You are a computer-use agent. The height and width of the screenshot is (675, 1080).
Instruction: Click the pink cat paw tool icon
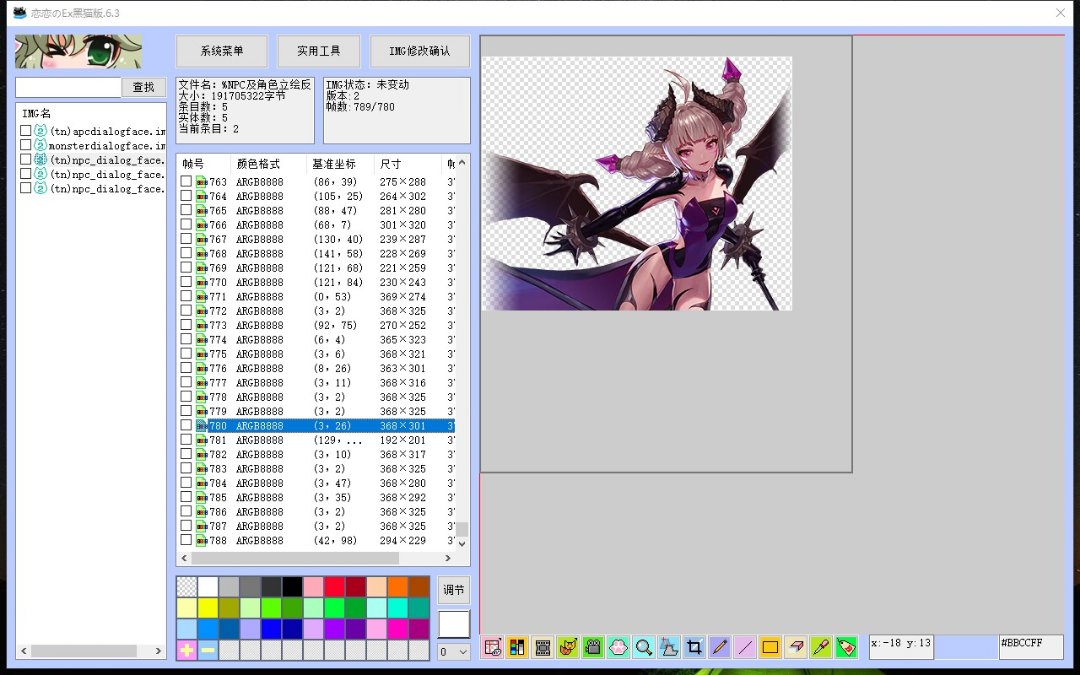(618, 647)
